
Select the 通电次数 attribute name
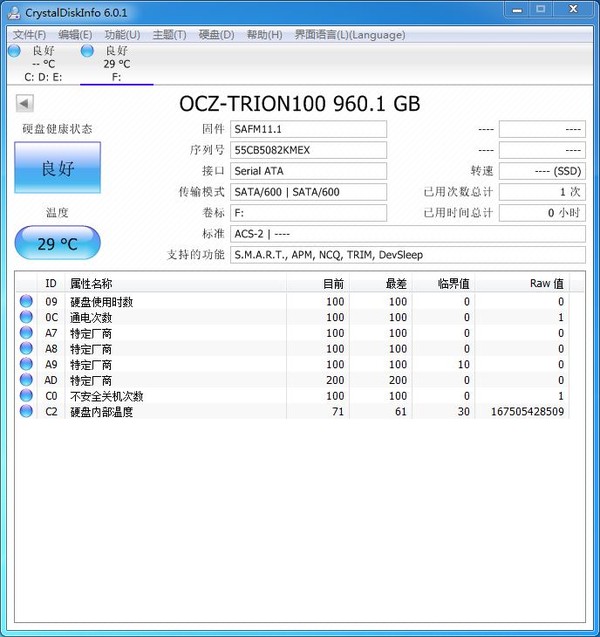[x=91, y=317]
